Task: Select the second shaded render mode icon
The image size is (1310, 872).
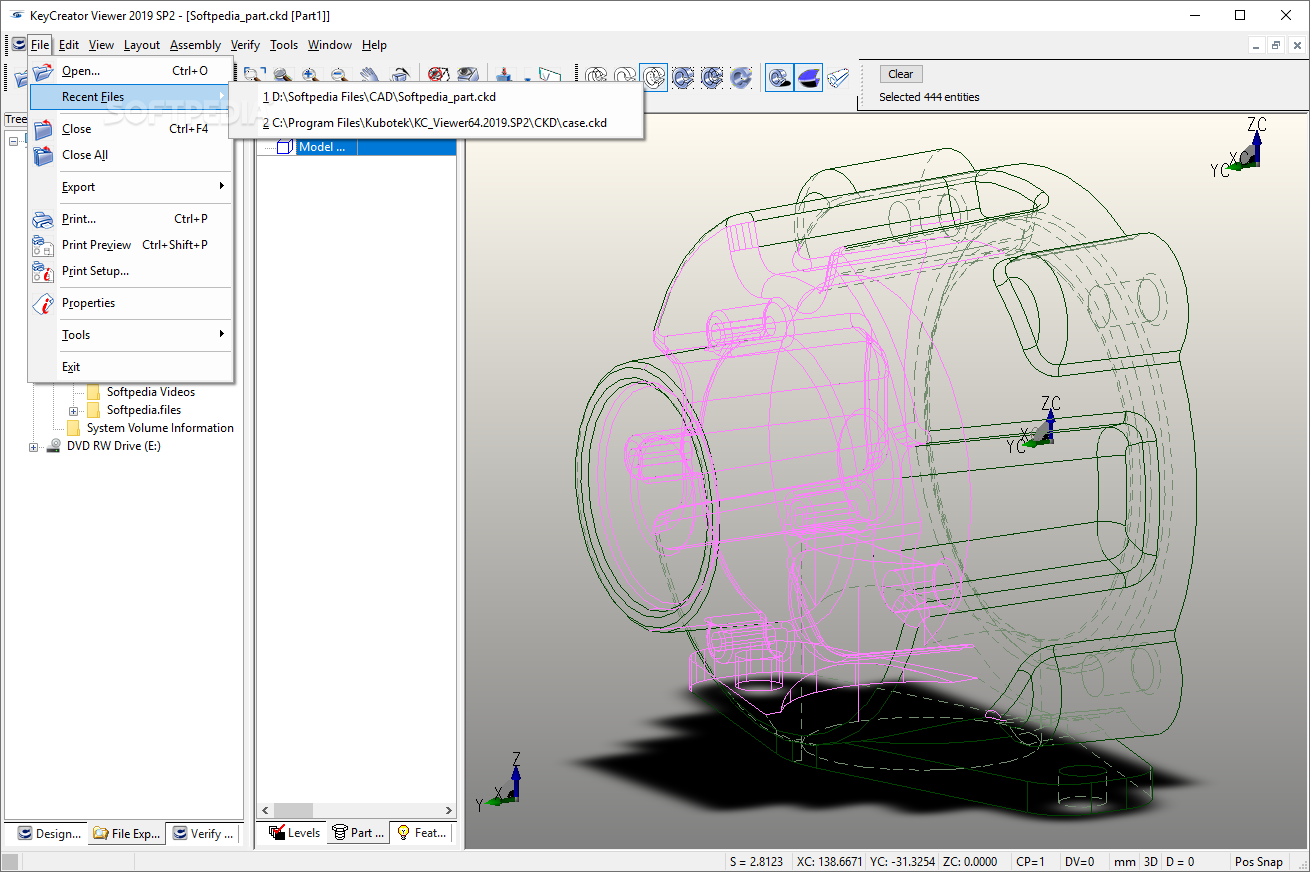Action: [x=713, y=77]
